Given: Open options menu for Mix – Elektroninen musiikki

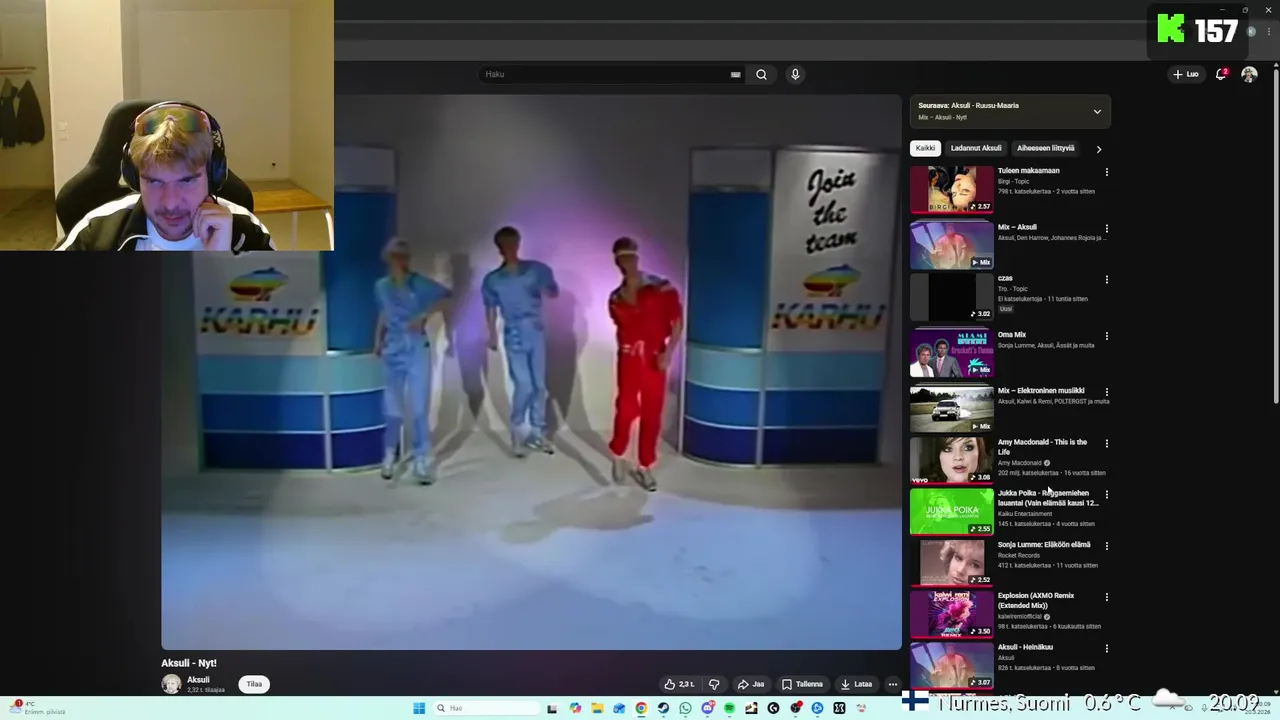Looking at the screenshot, I should 1106,392.
